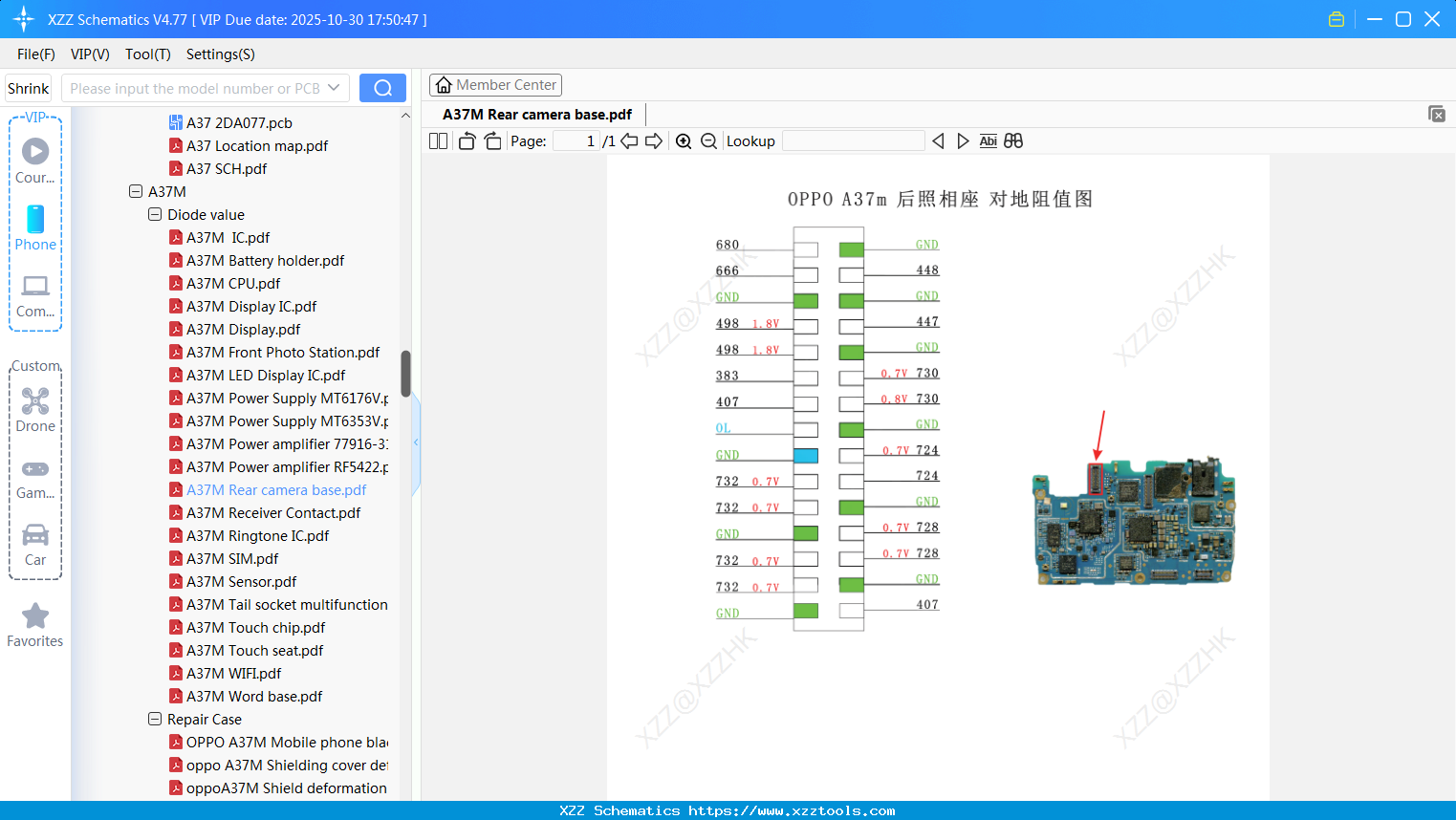Click the website link in the status bar

coord(792,810)
